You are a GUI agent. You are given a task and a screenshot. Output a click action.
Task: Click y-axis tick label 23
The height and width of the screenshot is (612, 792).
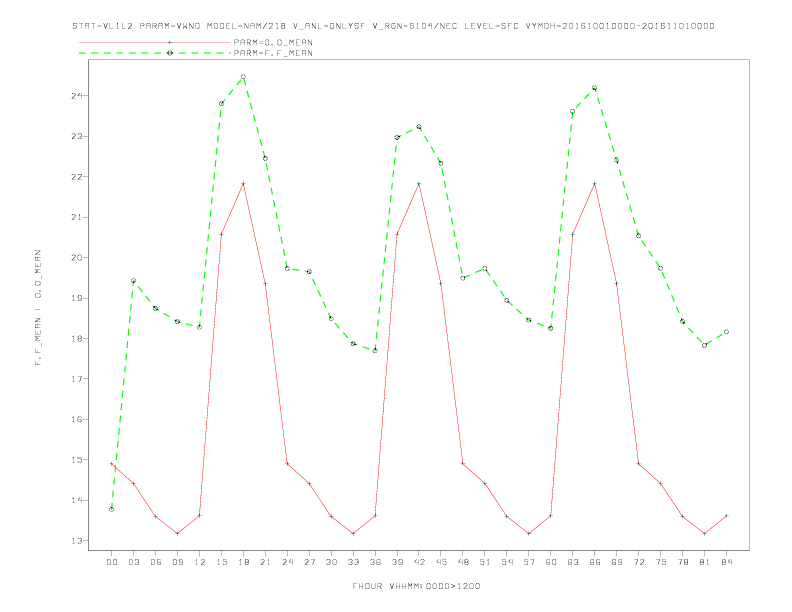[x=77, y=136]
